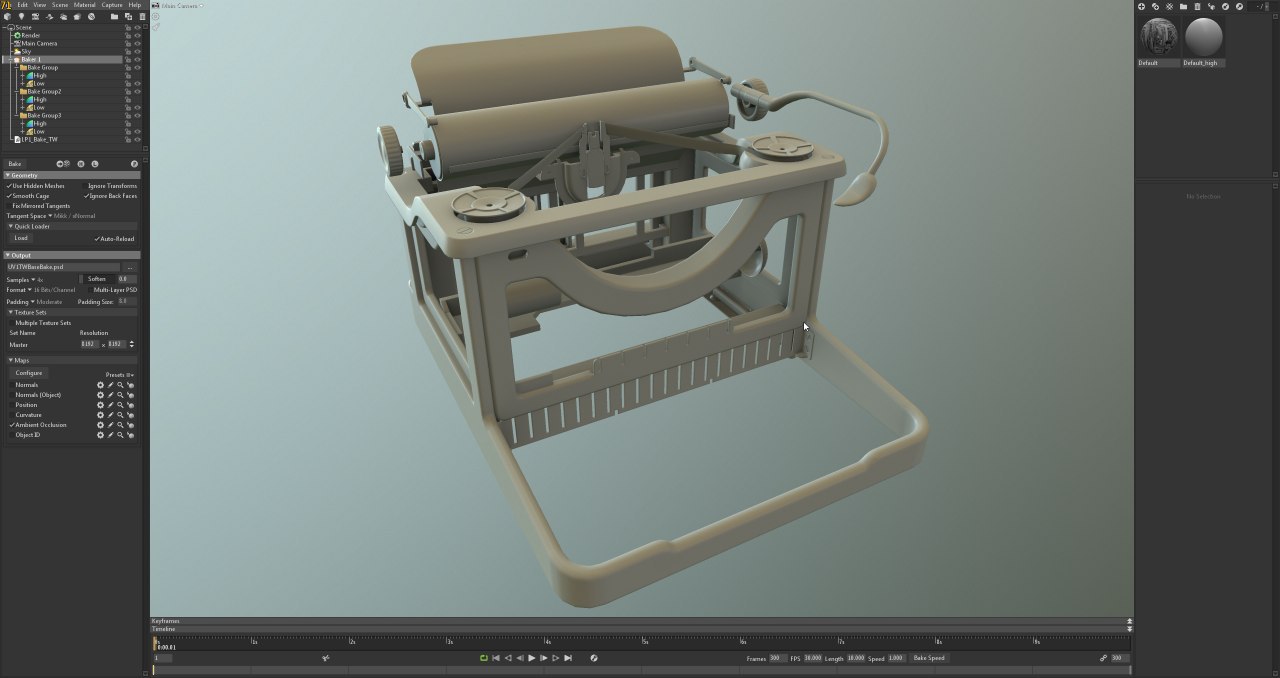Screen dimensions: 1280x678
Task: Open Edit menu
Action: click(x=22, y=5)
